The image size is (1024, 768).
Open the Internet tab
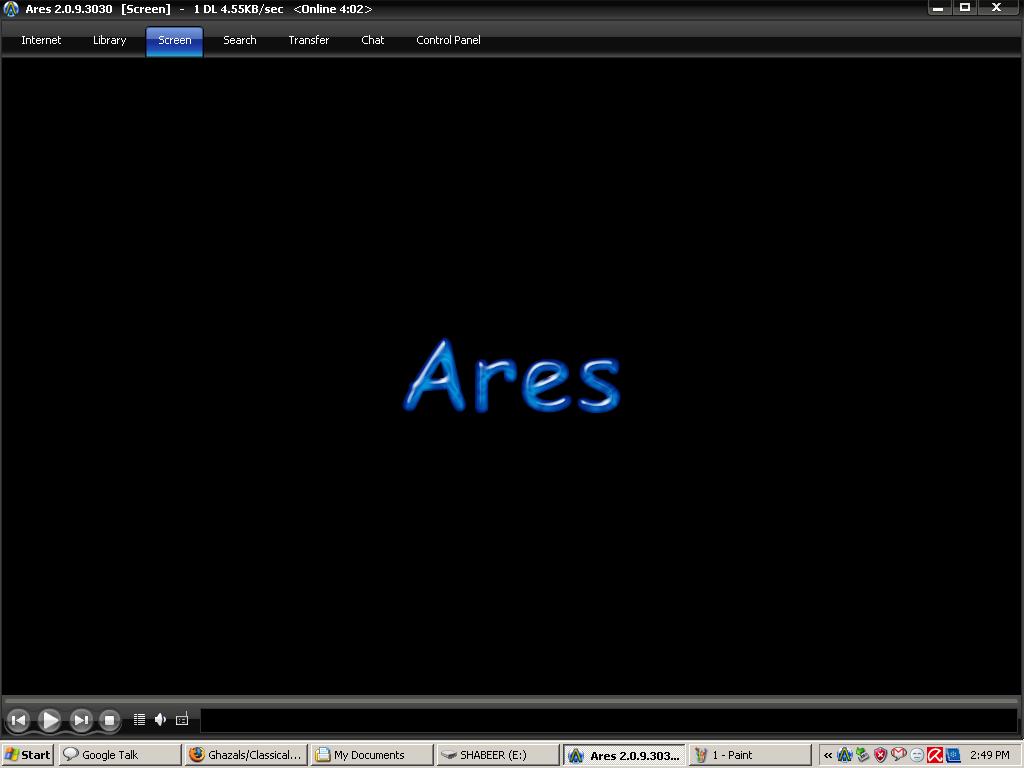coord(41,40)
